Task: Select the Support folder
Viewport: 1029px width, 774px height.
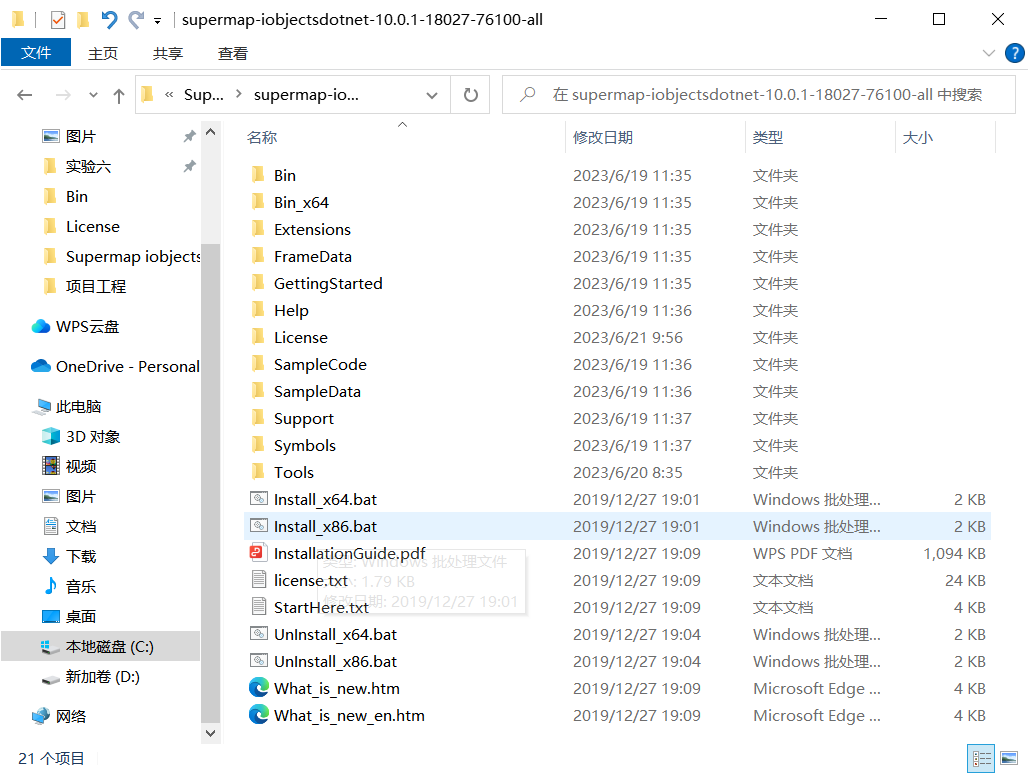Action: coord(303,418)
